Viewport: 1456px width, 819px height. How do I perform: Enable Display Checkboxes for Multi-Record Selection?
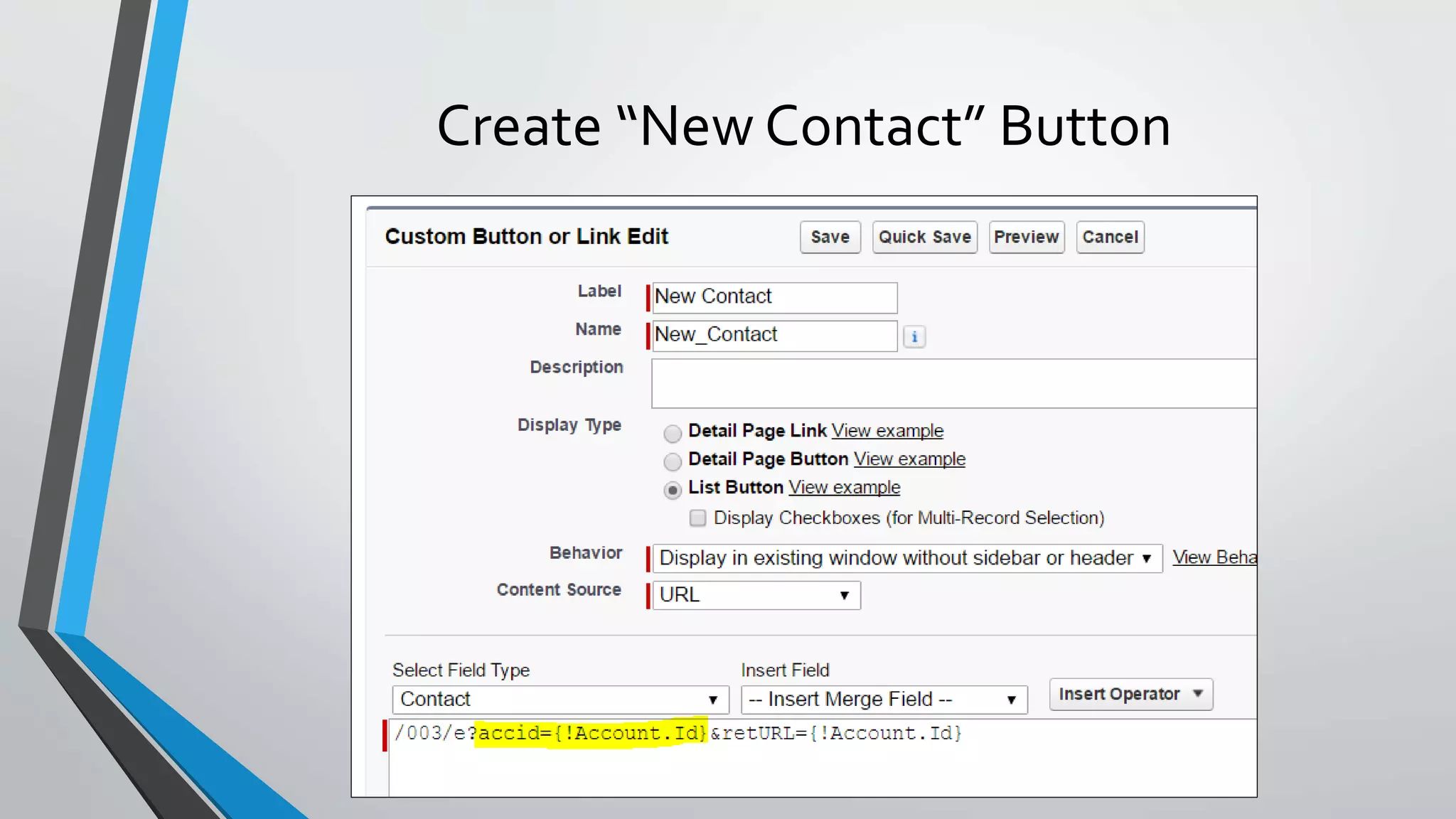point(698,518)
